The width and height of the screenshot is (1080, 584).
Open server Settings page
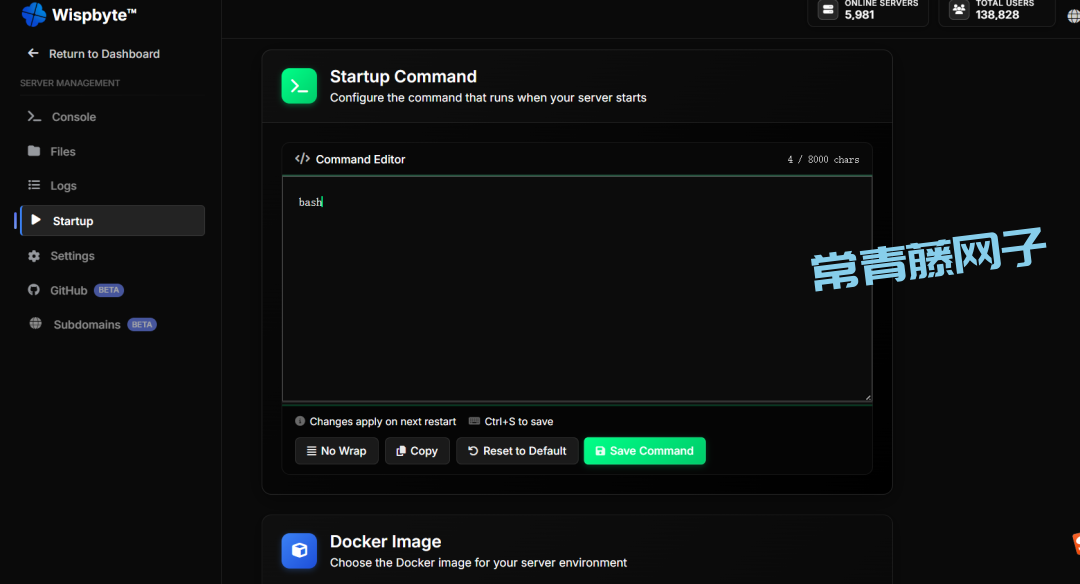(72, 256)
